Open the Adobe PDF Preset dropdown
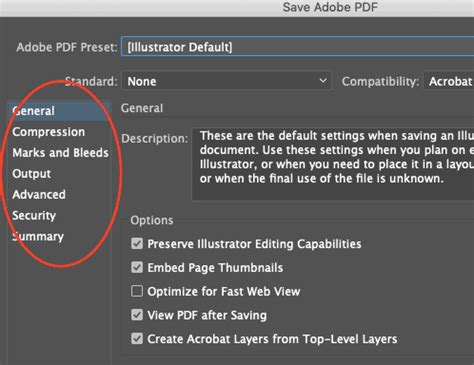 pos(297,47)
